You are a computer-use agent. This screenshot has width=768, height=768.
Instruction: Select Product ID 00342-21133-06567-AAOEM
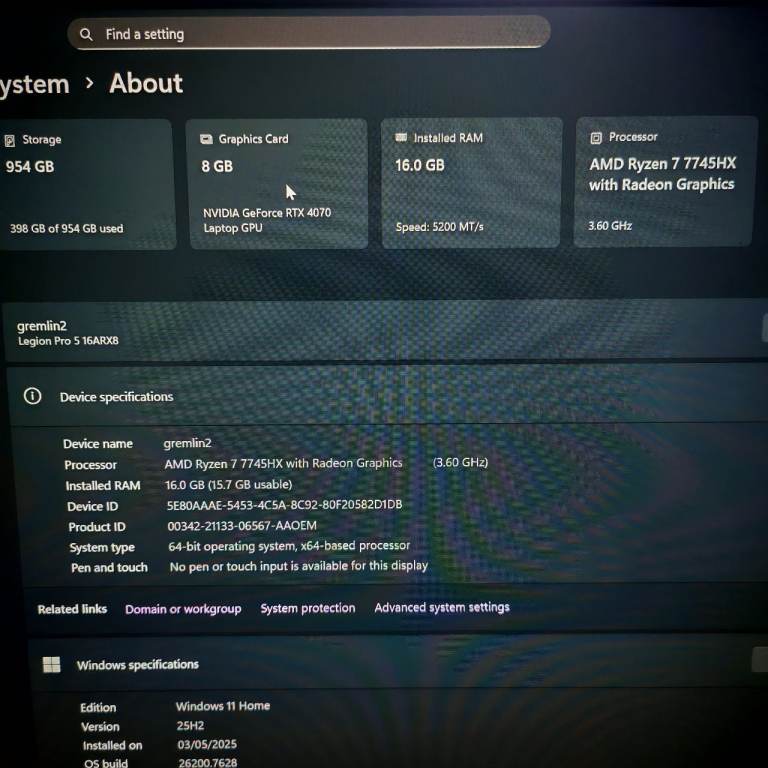point(242,526)
